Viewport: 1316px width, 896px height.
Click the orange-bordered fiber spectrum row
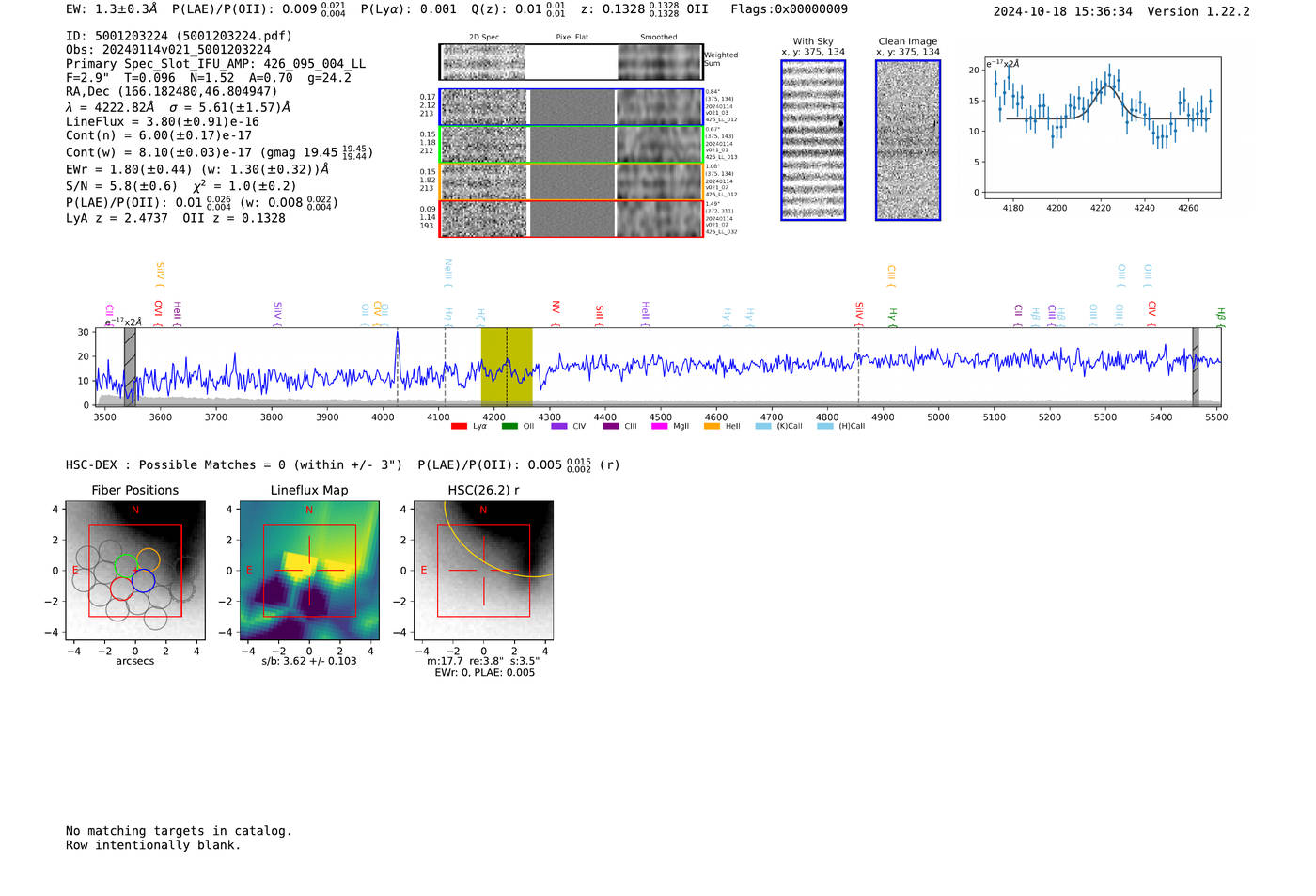[x=571, y=181]
